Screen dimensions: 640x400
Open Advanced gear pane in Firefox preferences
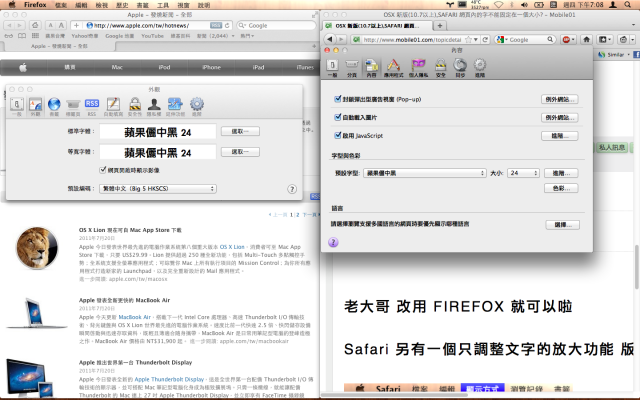click(480, 68)
